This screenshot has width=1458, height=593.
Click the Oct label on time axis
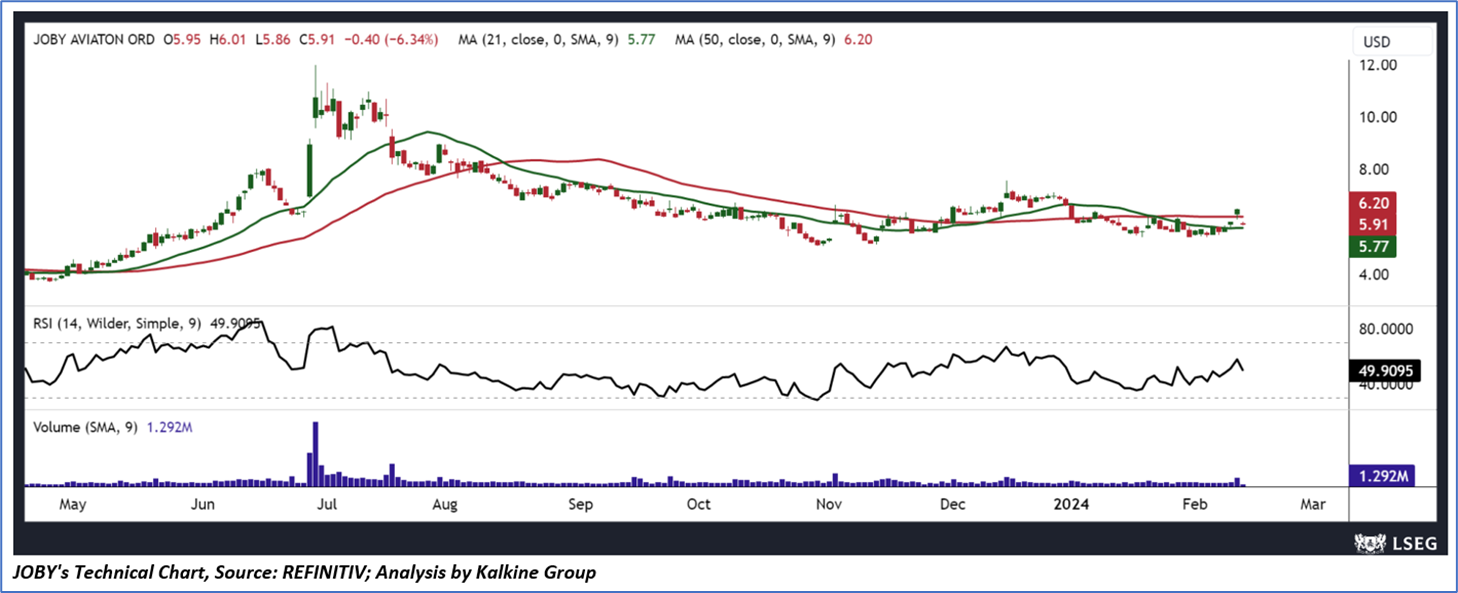698,505
